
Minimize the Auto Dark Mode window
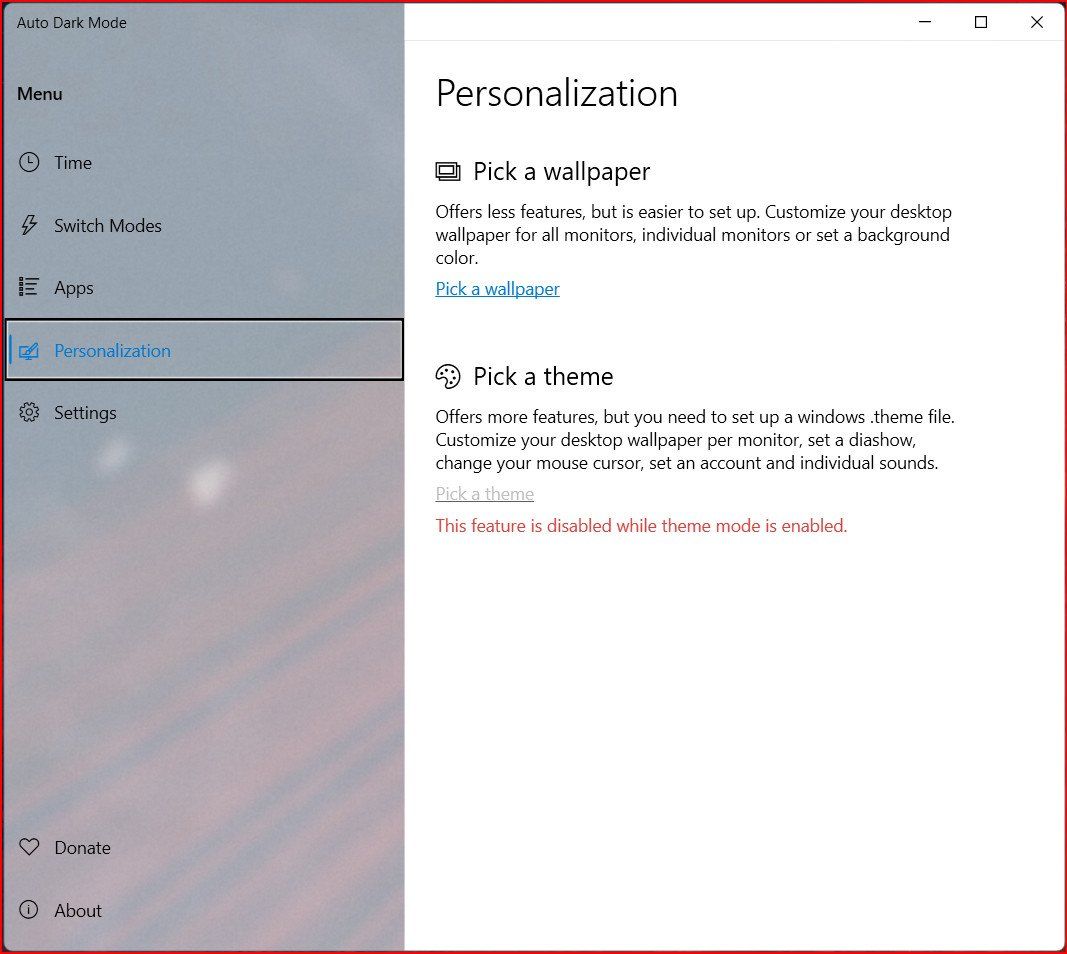pos(925,22)
